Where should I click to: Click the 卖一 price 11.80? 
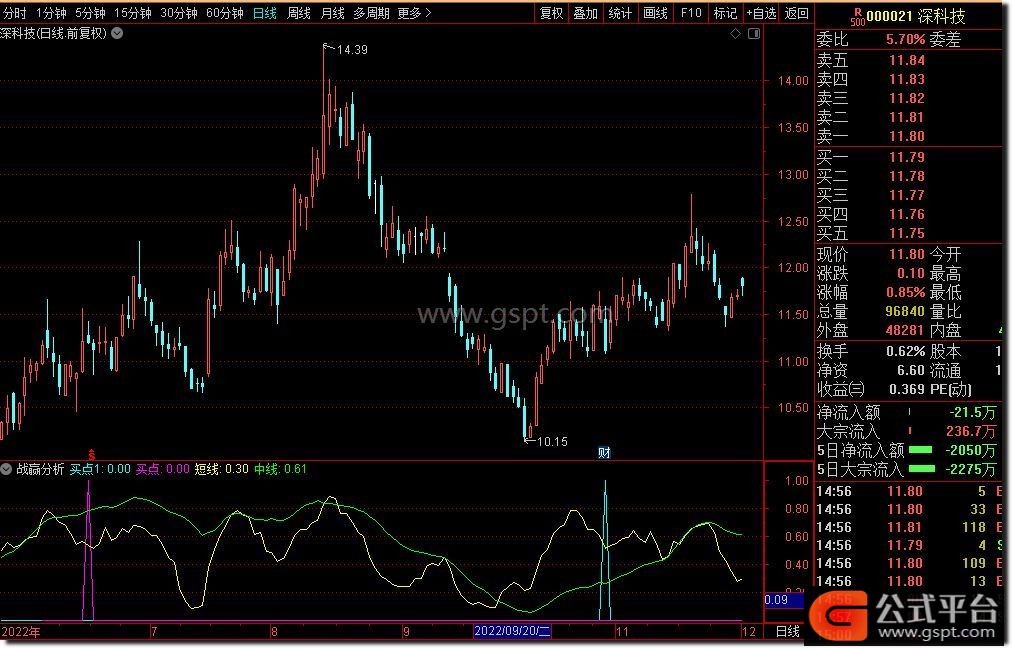coord(907,136)
